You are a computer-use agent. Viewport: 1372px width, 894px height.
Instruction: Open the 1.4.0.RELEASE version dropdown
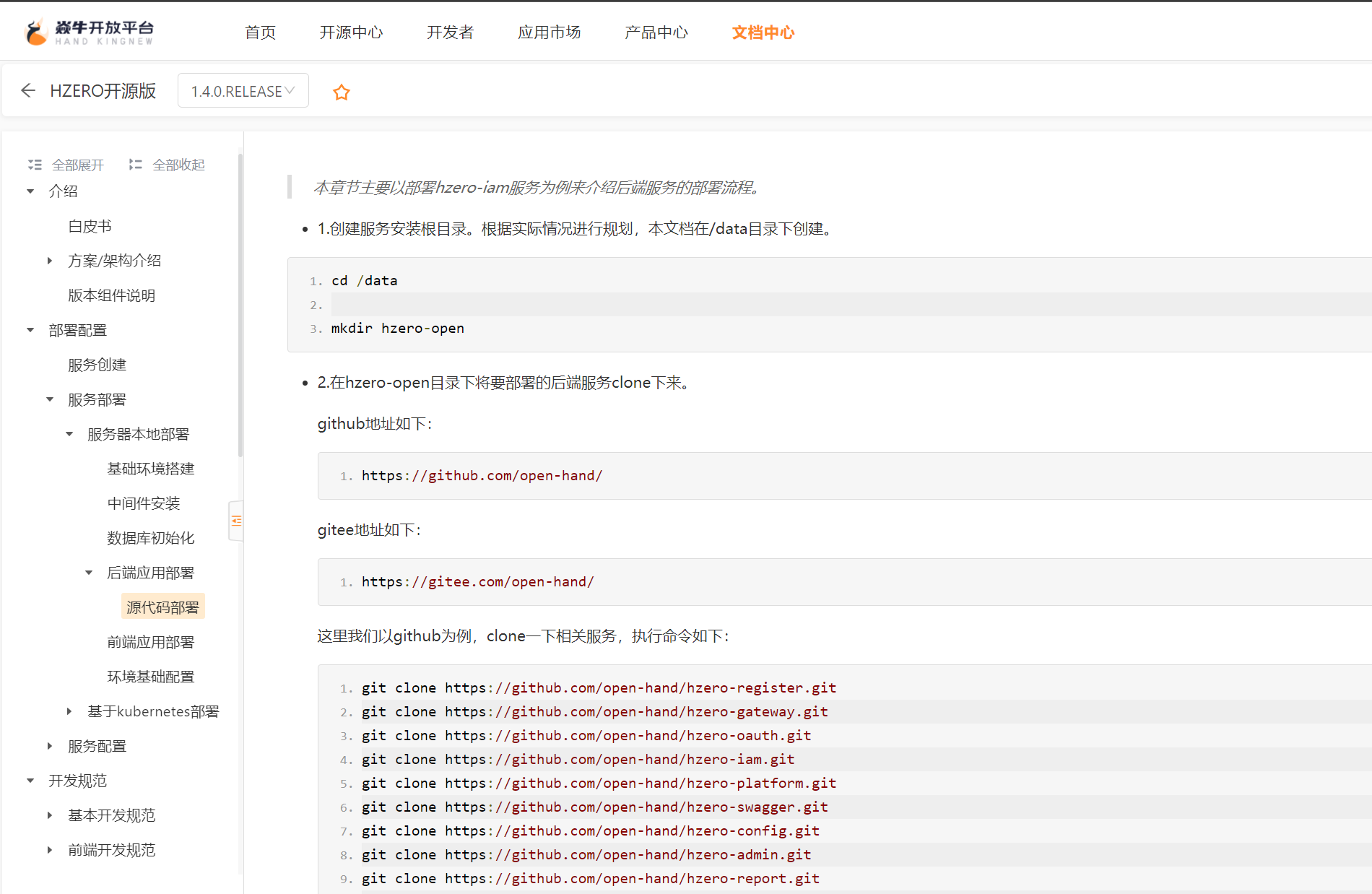tap(243, 90)
